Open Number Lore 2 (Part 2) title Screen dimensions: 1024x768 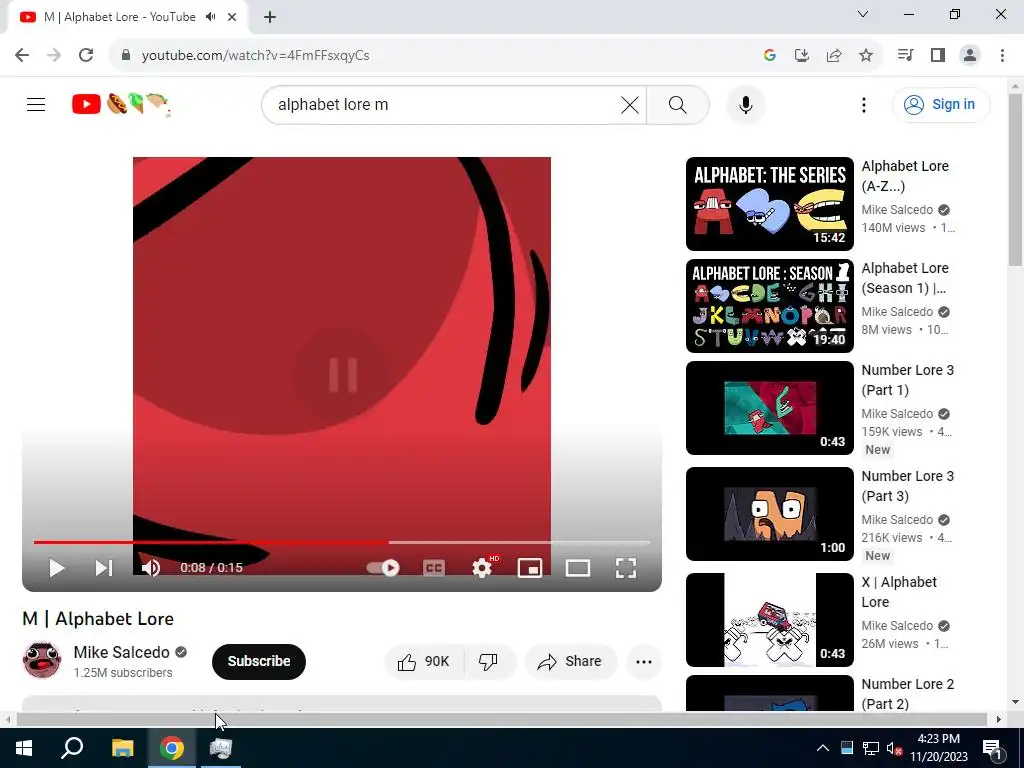pyautogui.click(x=907, y=694)
